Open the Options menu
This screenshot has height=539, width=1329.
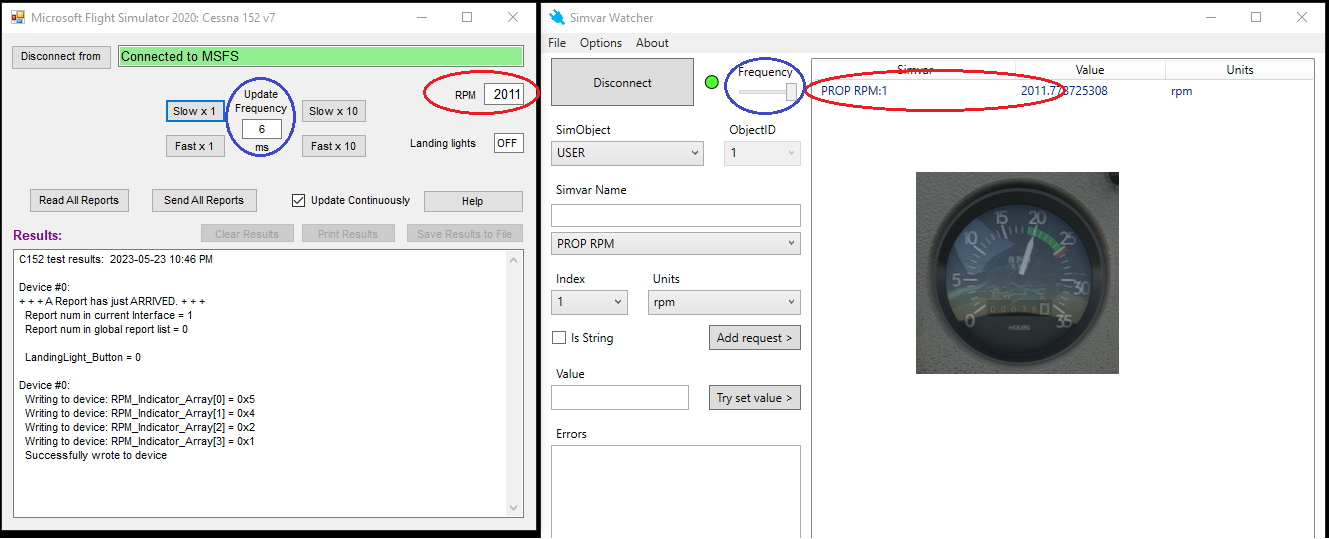click(601, 43)
